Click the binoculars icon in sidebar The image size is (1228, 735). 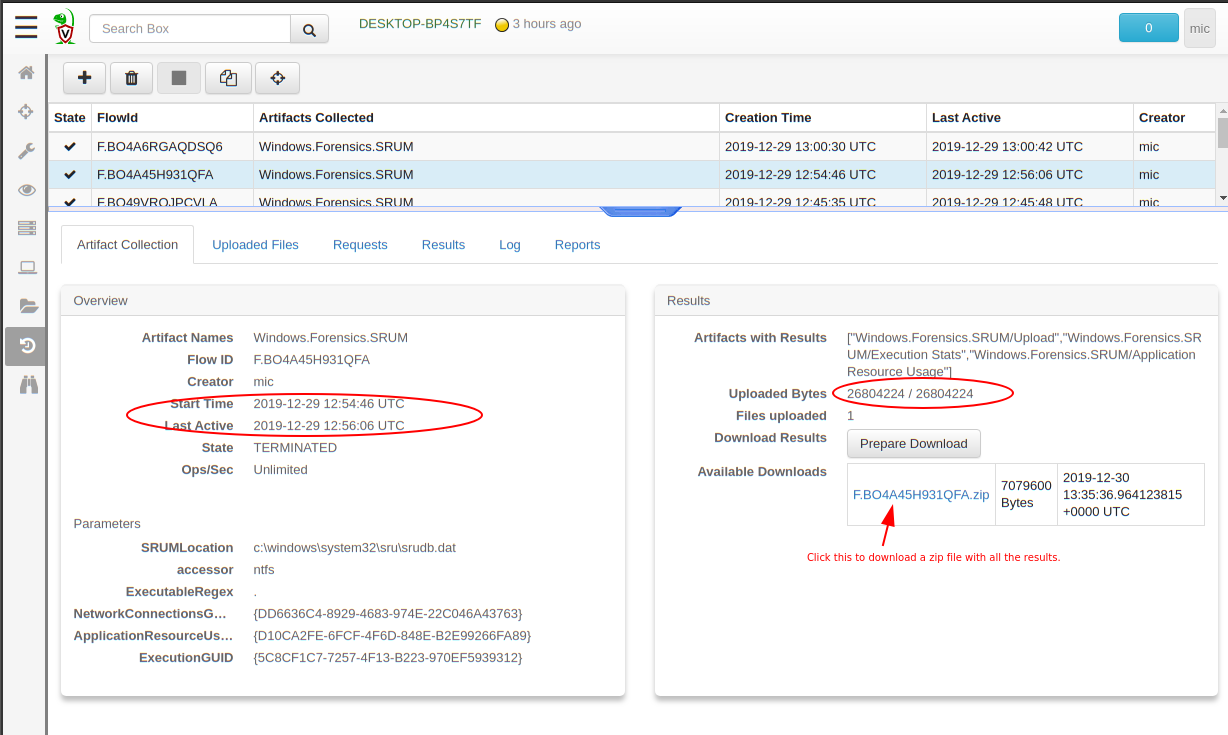(27, 384)
